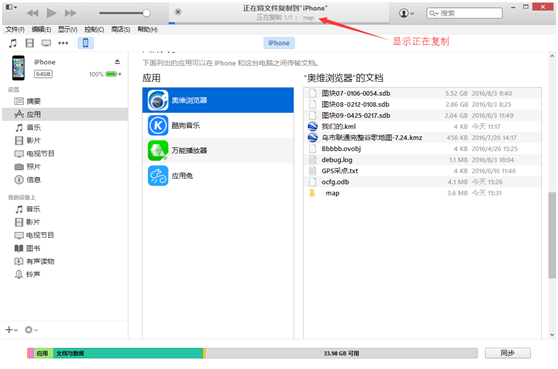Image resolution: width=558 pixels, height=369 pixels.
Task: Skip forward to the next track
Action: (x=70, y=13)
